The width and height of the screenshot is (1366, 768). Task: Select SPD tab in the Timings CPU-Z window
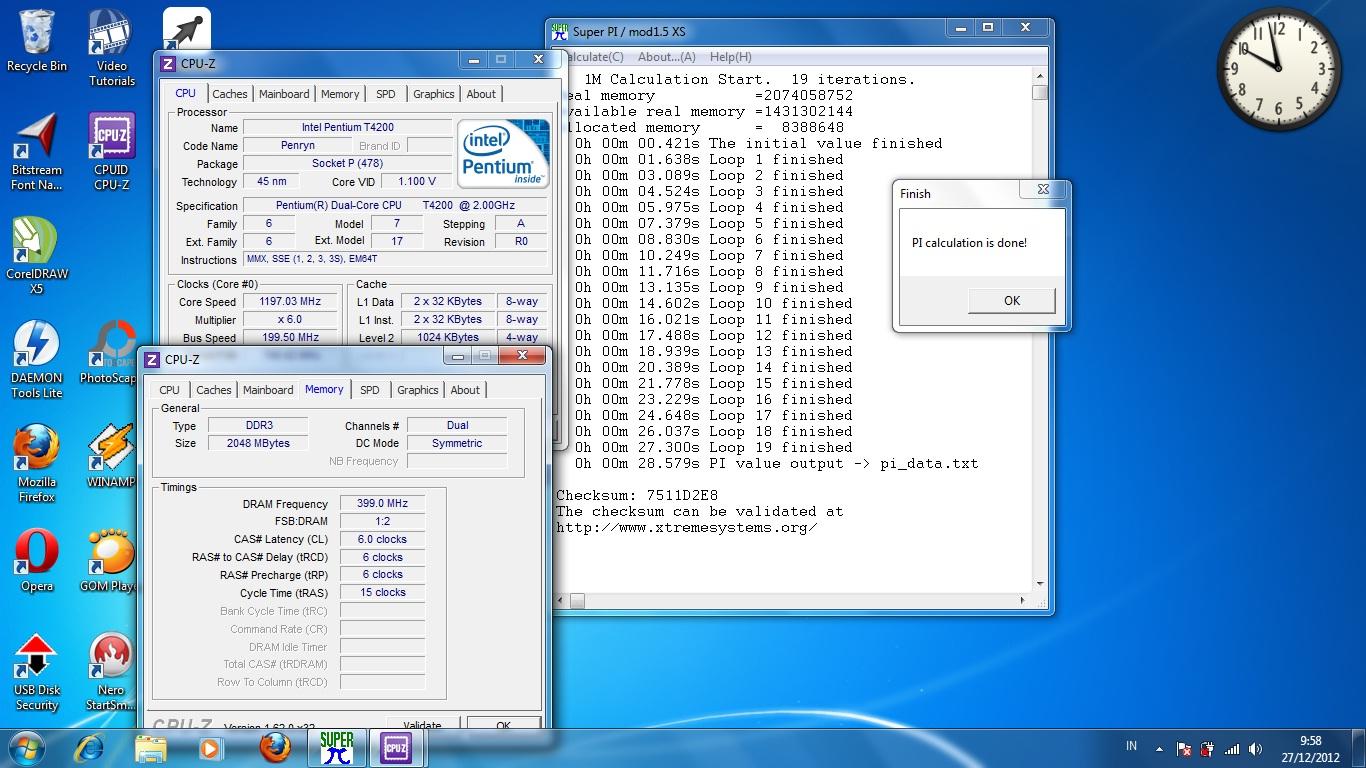pyautogui.click(x=370, y=390)
